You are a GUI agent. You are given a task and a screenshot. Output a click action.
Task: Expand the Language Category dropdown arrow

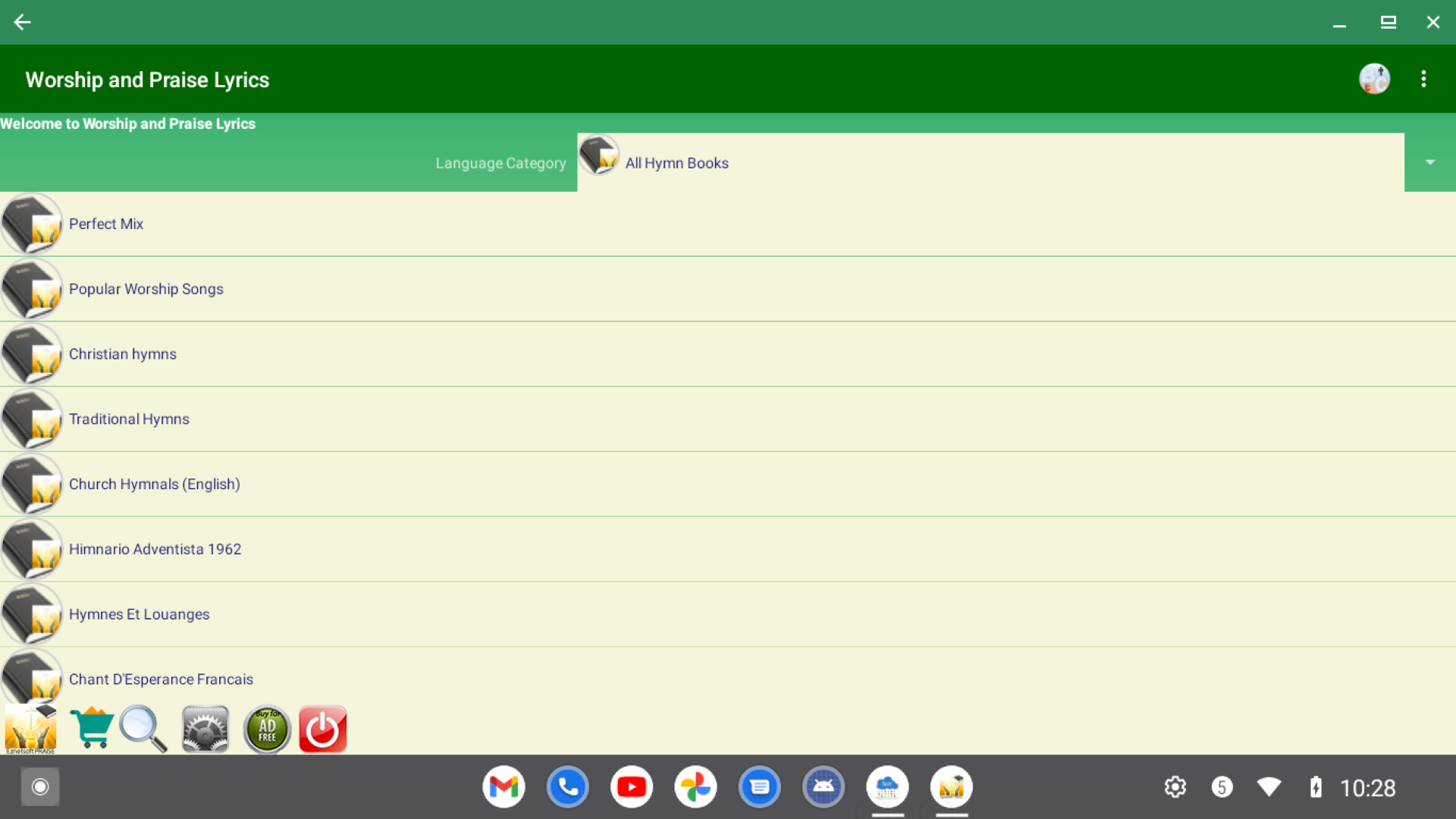tap(1429, 162)
